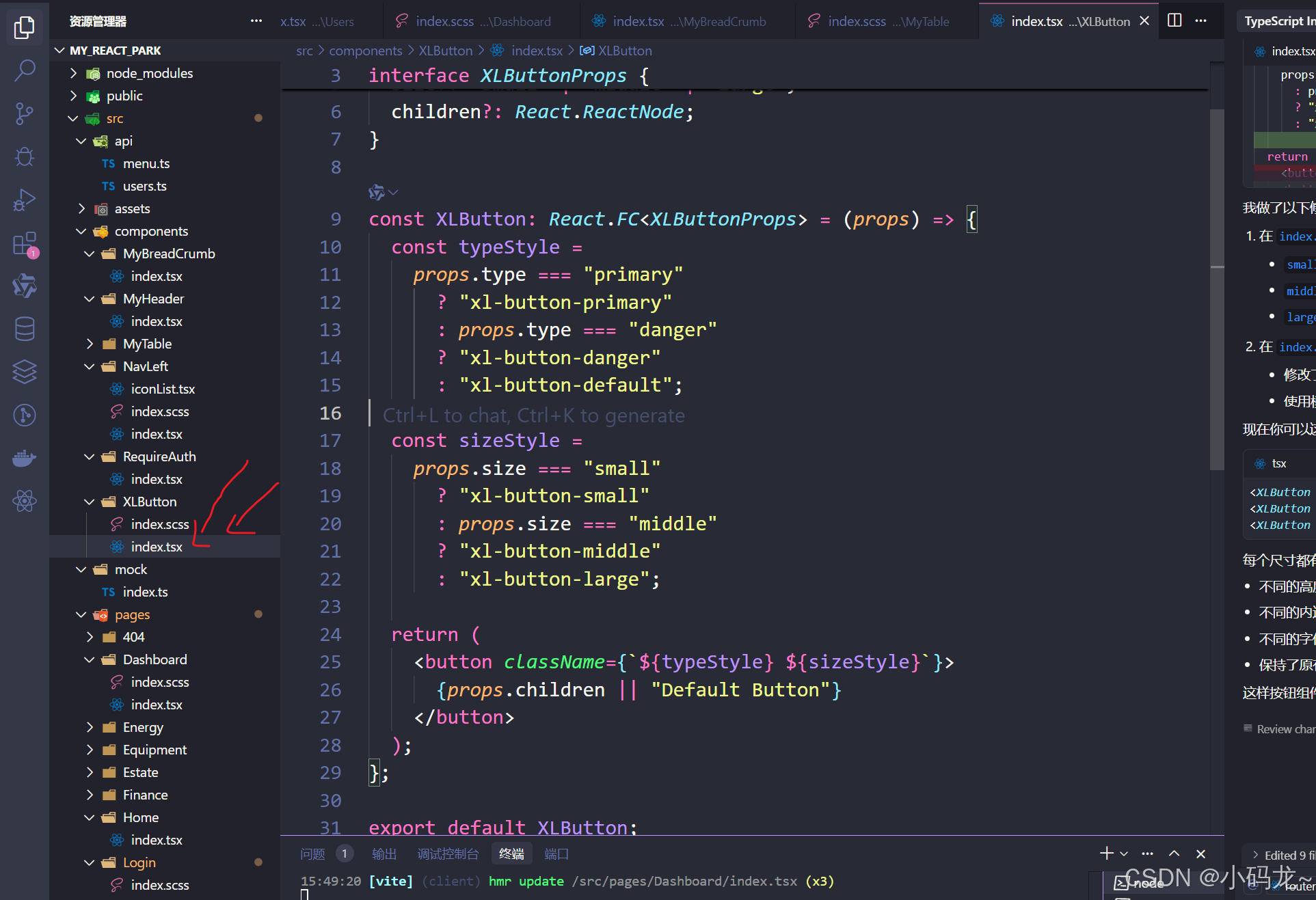Open the database icon in activity bar

[25, 329]
